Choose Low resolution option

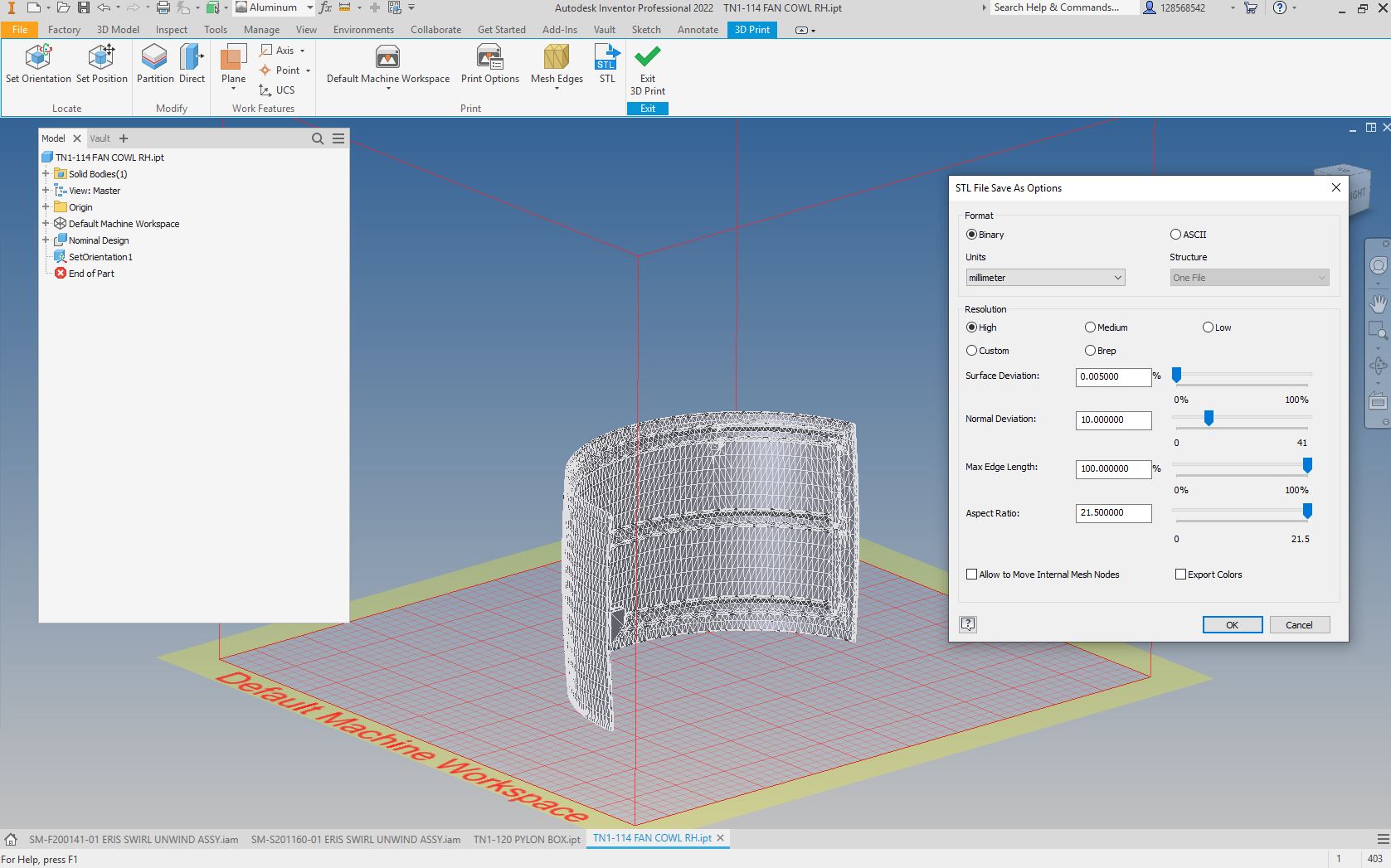click(1208, 327)
